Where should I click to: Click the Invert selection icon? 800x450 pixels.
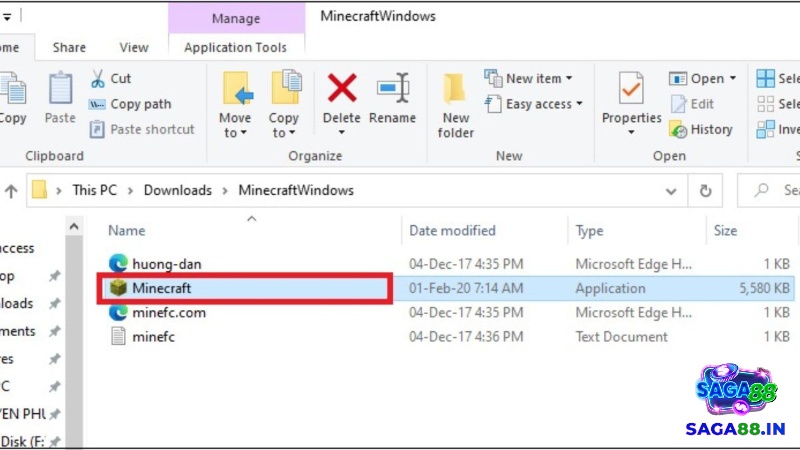[765, 129]
